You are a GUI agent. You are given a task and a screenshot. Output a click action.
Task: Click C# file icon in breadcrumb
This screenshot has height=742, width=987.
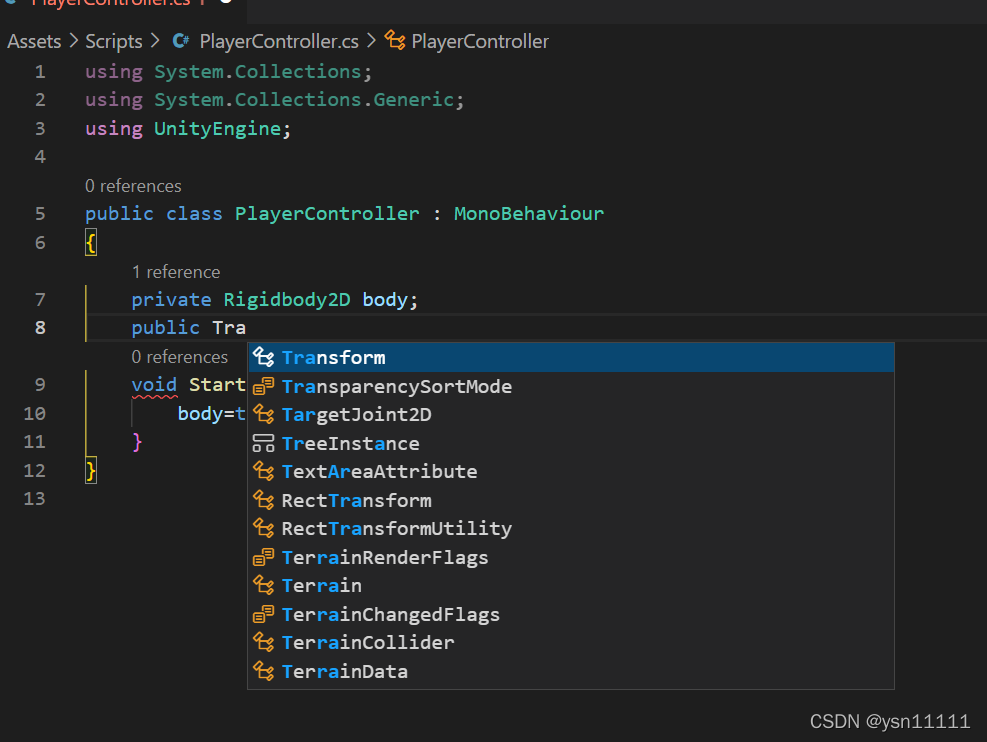tap(181, 41)
